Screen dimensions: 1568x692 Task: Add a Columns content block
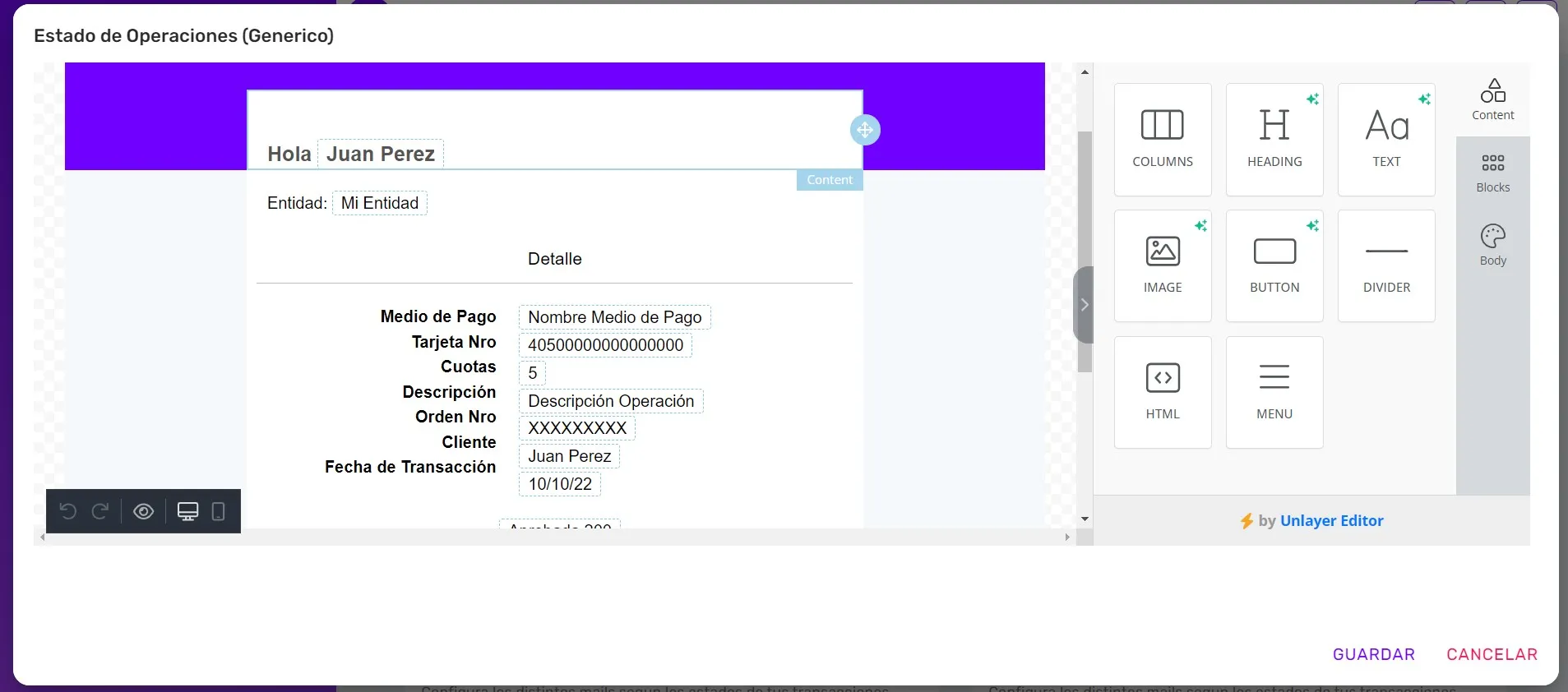point(1163,139)
